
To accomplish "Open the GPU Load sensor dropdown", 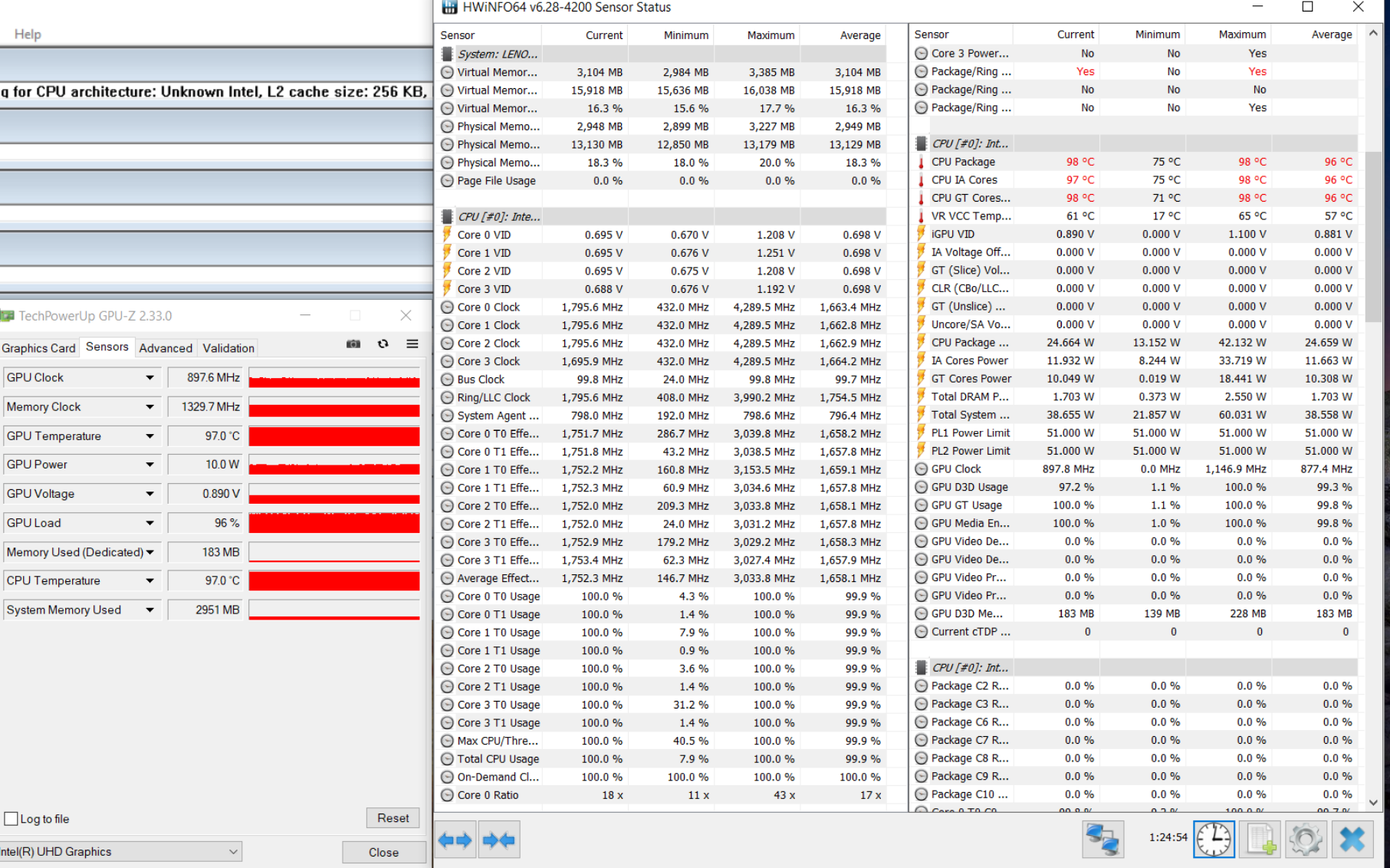I will tap(150, 523).
